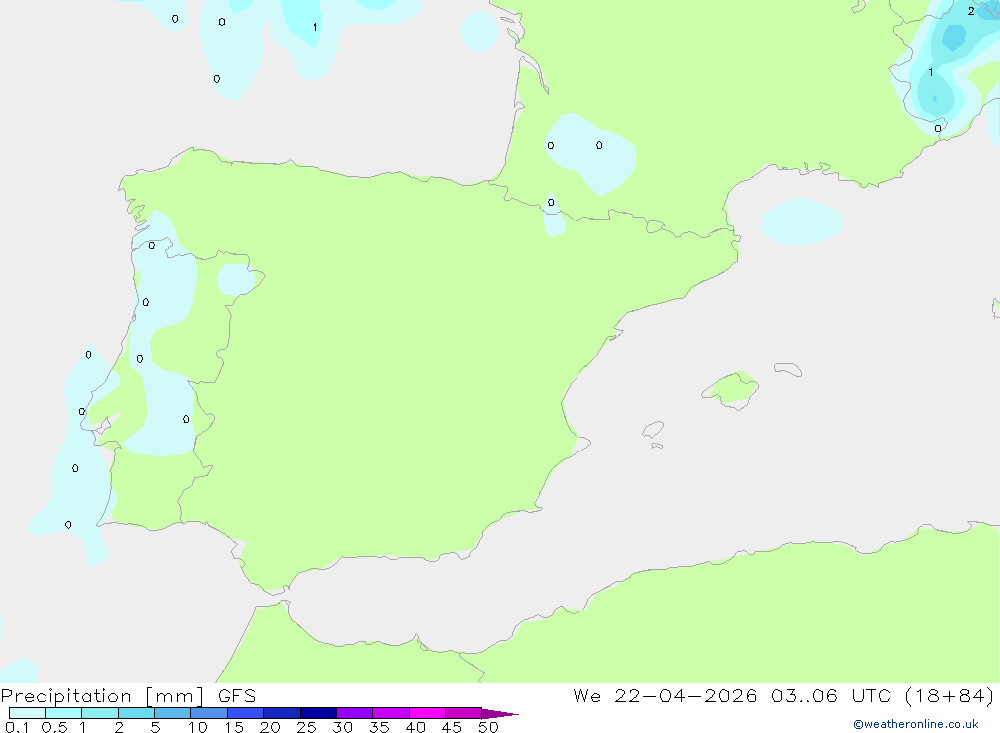Click the 'Precipitation [mm]' title text
1000x733 pixels.
(102, 696)
